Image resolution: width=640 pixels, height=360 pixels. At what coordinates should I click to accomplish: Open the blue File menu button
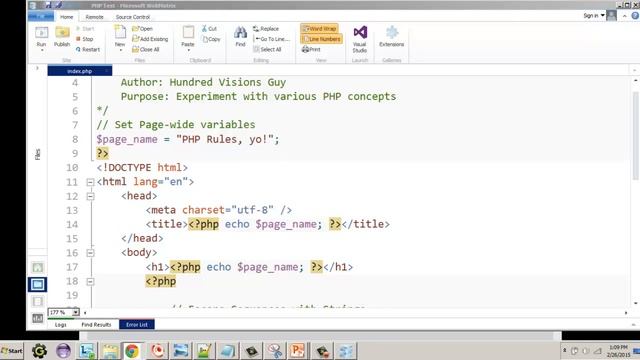tap(41, 16)
